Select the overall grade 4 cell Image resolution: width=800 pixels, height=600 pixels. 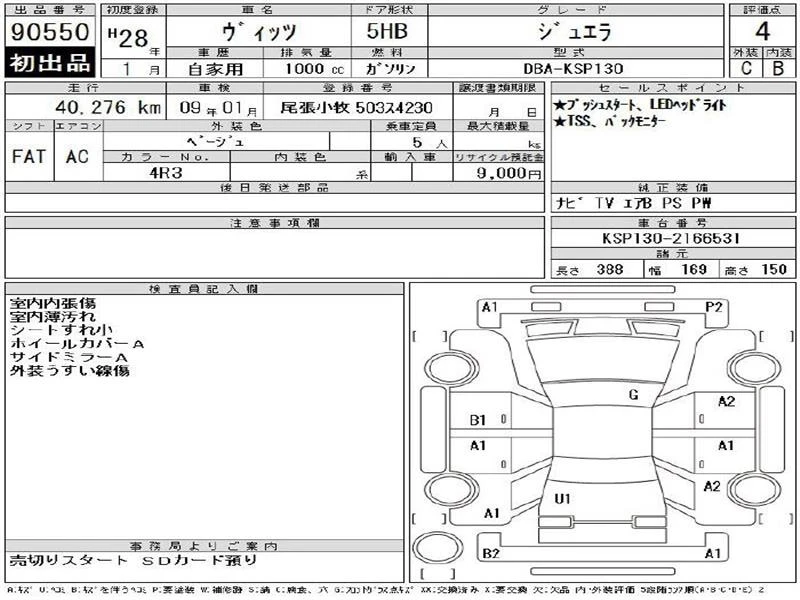[x=762, y=32]
